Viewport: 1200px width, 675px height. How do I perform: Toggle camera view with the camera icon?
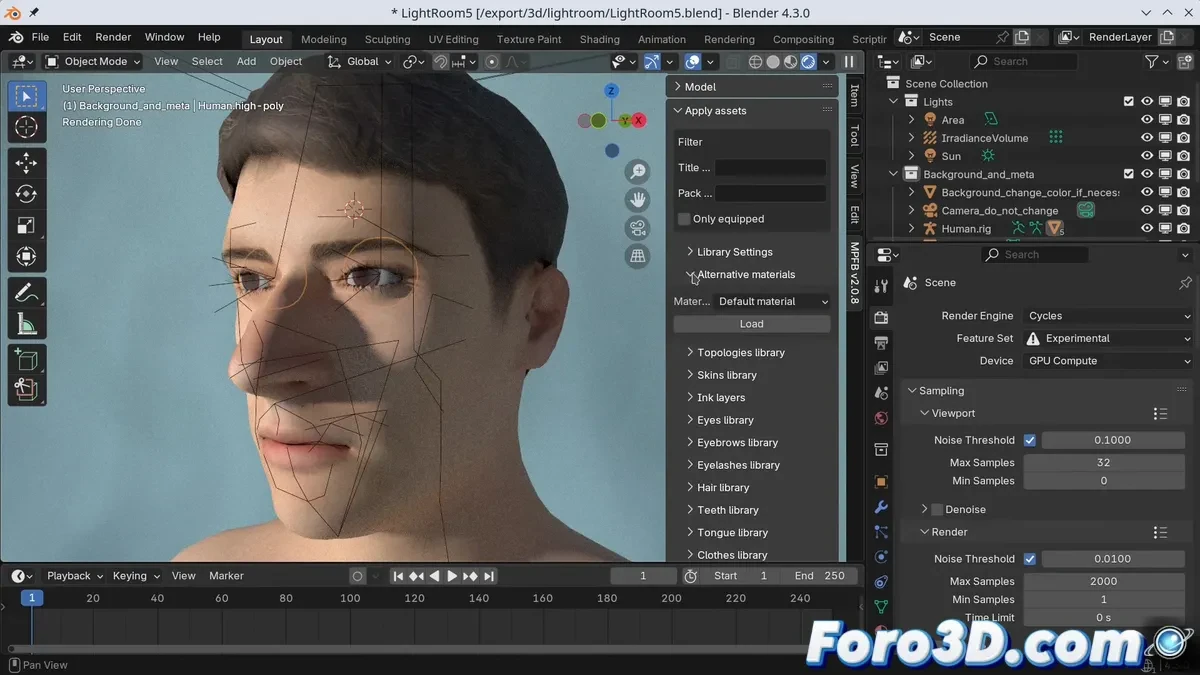(638, 228)
